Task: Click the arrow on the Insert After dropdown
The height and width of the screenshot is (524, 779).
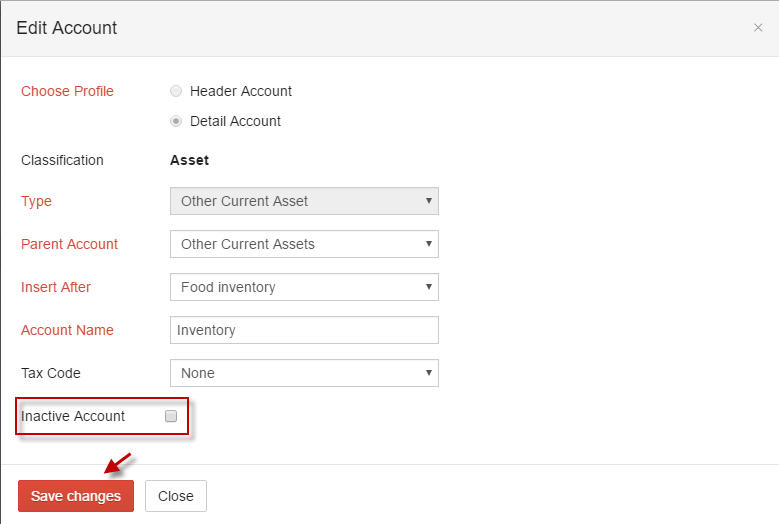Action: point(428,287)
